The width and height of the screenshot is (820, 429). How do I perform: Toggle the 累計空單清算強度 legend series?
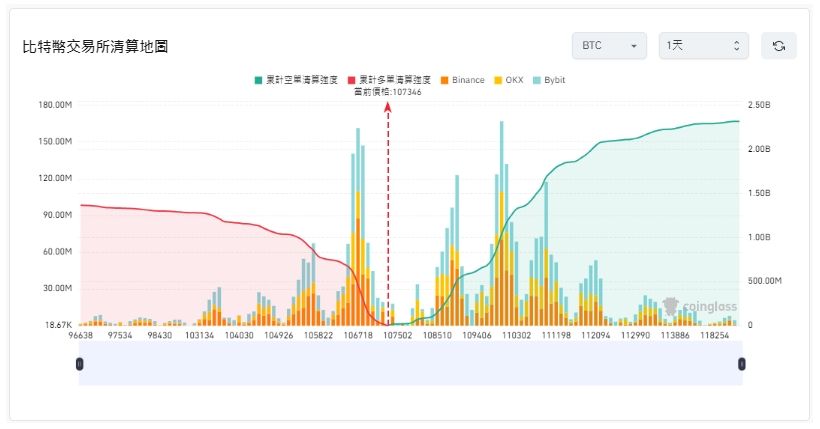[x=296, y=80]
